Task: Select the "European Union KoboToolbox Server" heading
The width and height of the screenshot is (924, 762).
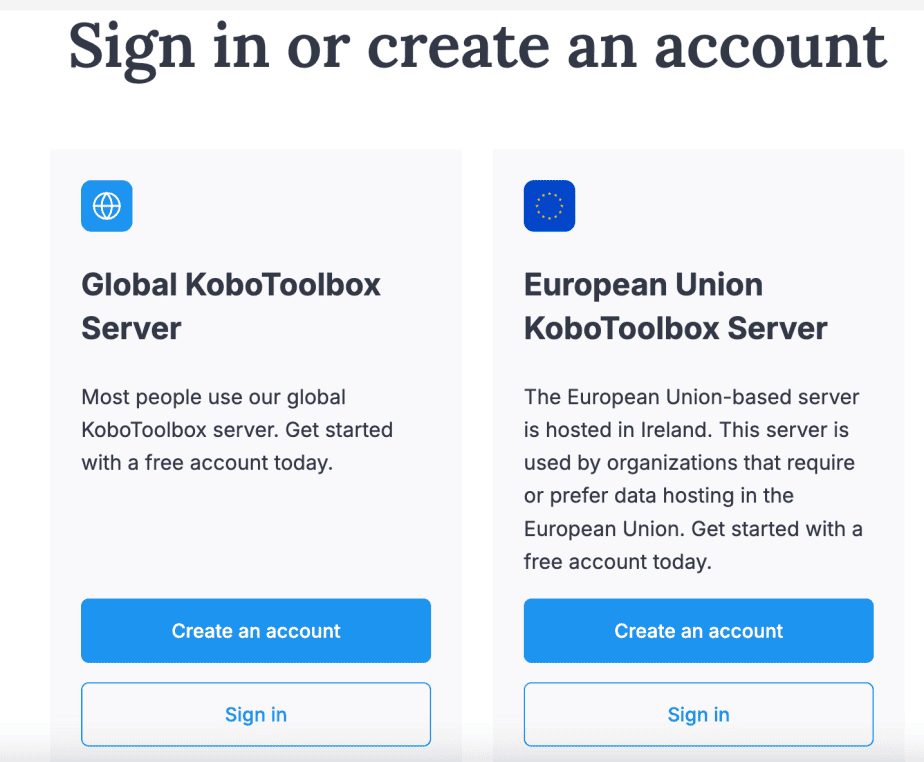Action: pyautogui.click(x=675, y=306)
